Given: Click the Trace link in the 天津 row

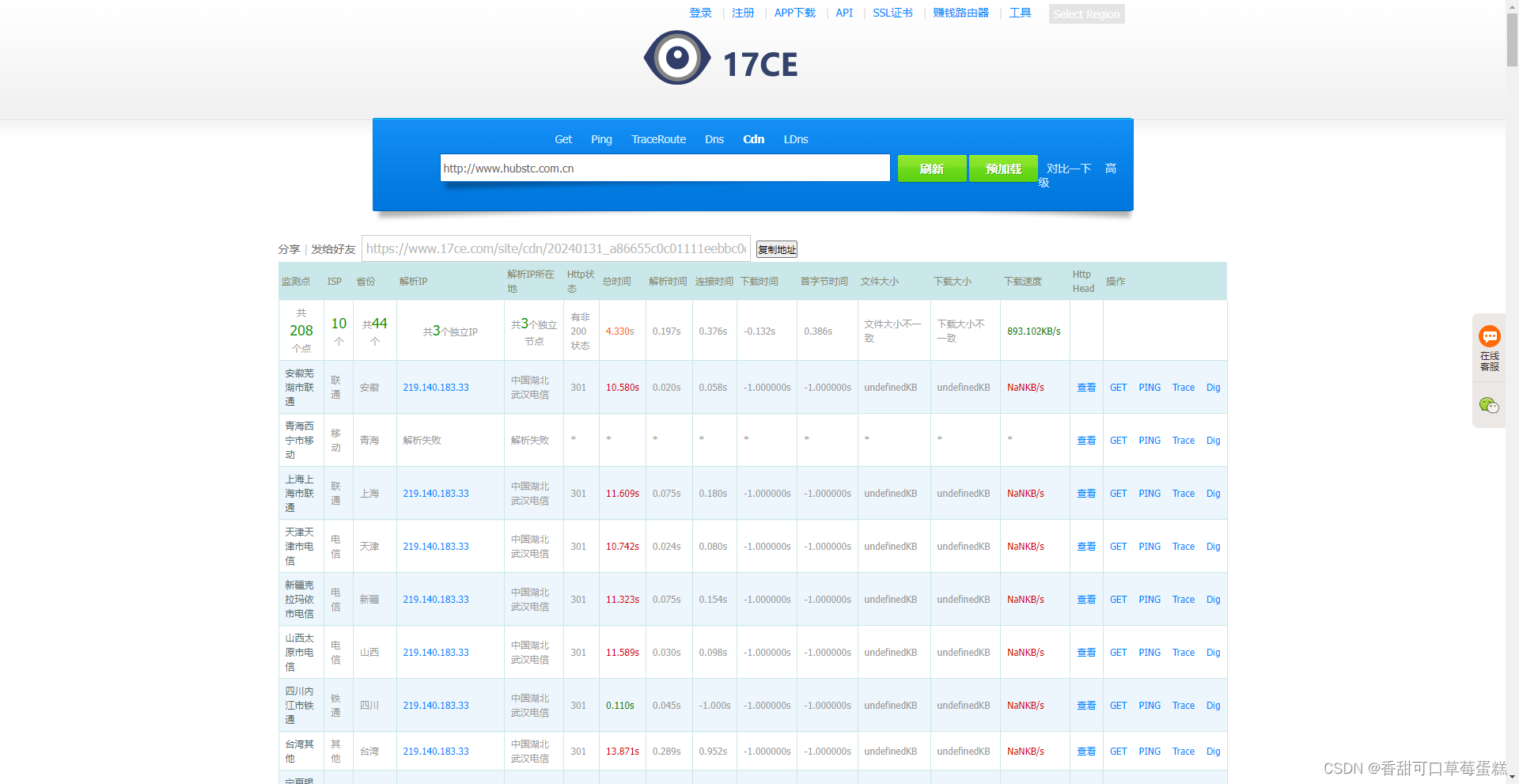Looking at the screenshot, I should tap(1183, 546).
